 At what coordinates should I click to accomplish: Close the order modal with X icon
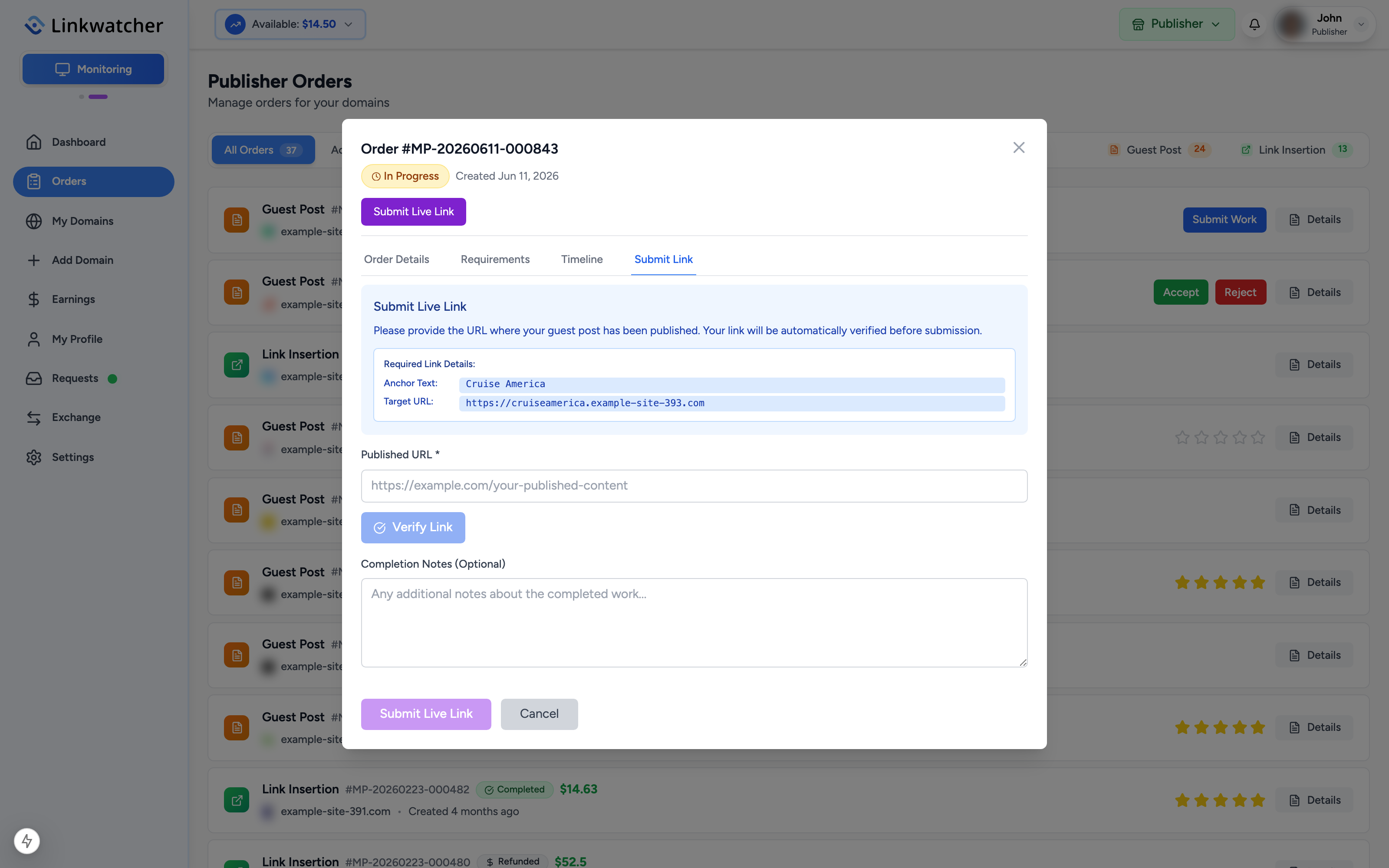[x=1019, y=148]
